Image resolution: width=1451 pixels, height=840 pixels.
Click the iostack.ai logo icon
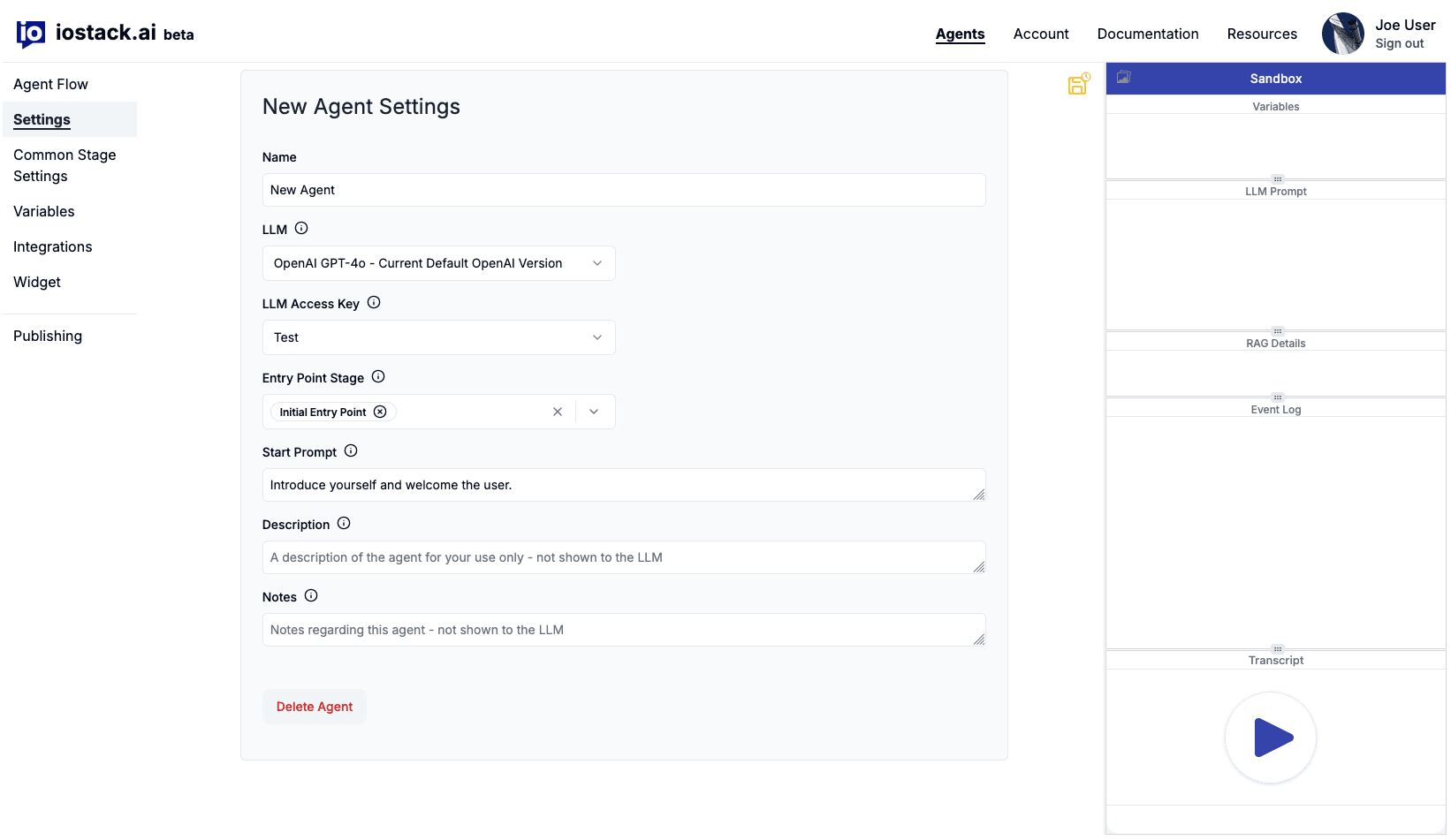pos(31,34)
